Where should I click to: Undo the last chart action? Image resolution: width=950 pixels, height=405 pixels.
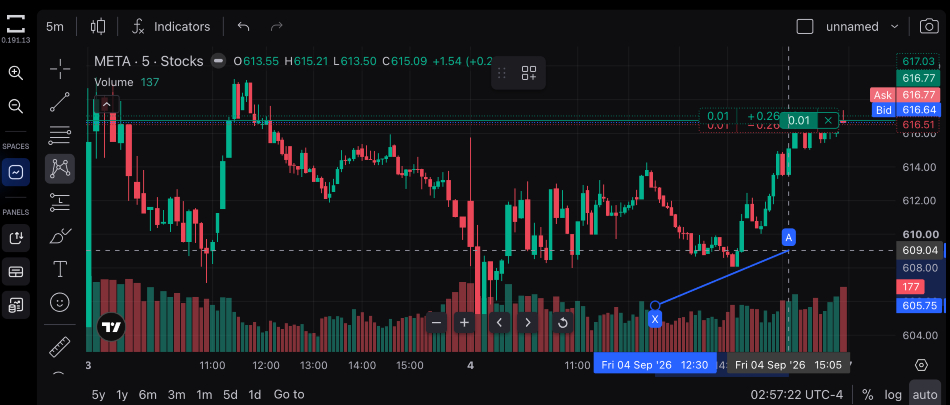244,27
